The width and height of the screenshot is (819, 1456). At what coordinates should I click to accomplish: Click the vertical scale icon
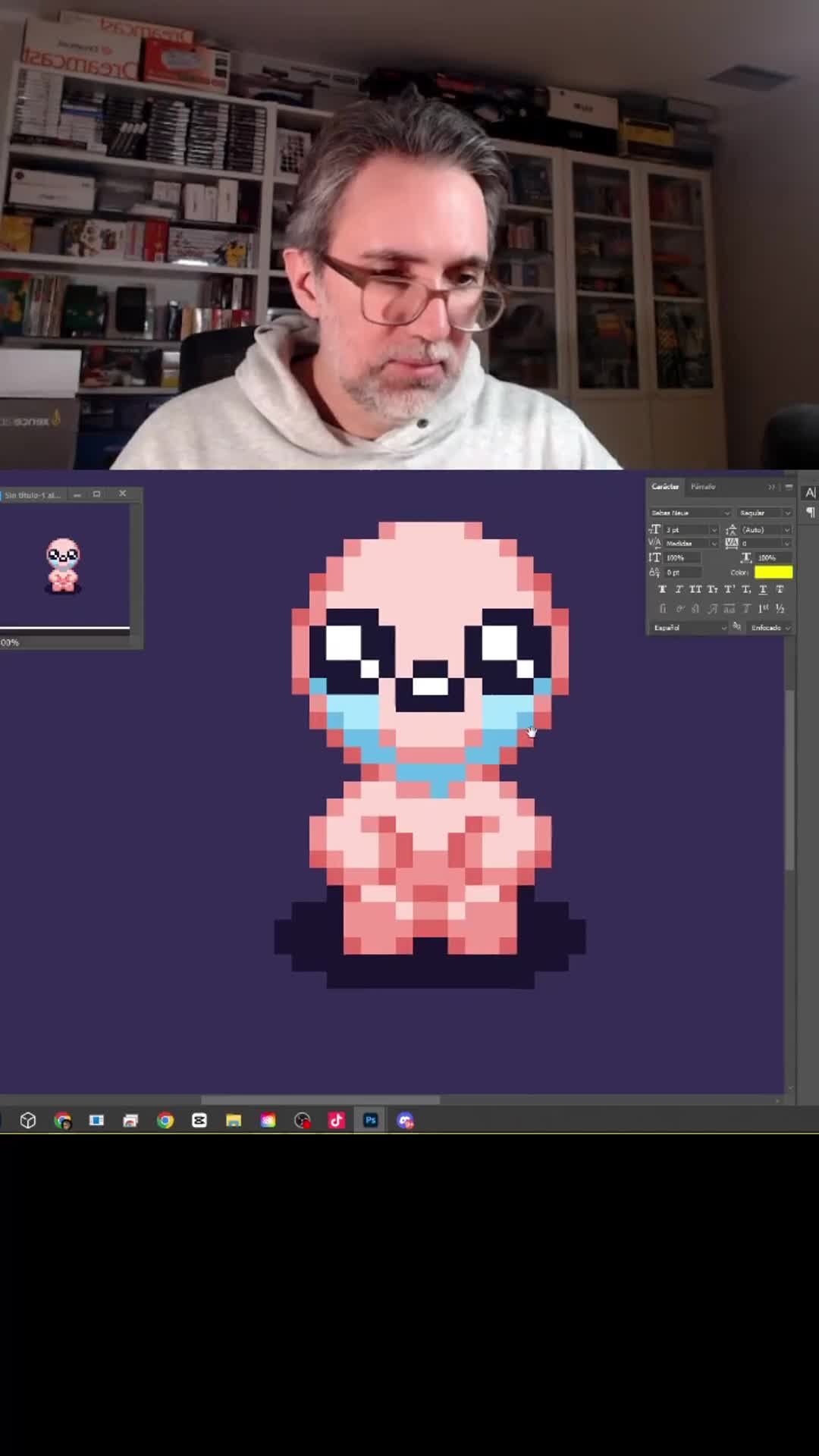[654, 557]
